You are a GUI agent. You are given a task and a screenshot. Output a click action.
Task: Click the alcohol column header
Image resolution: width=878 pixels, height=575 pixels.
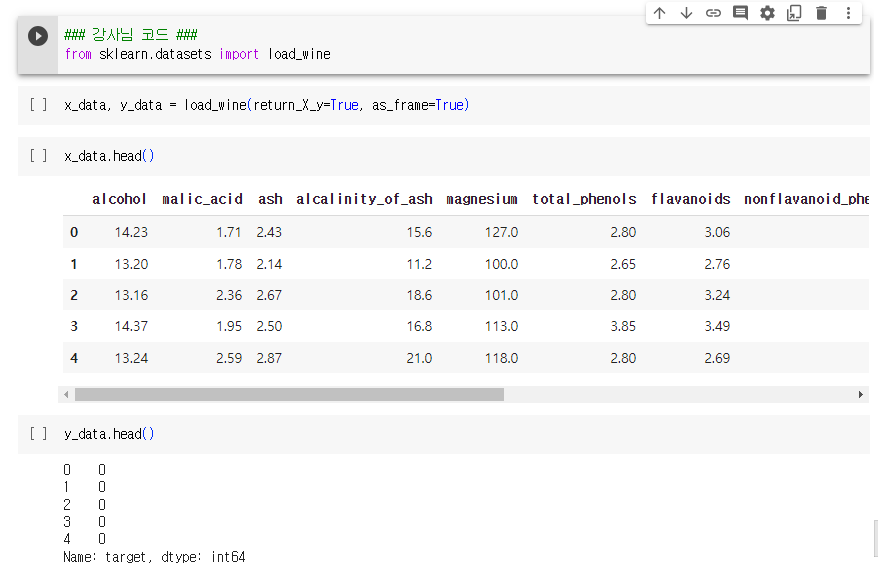[119, 199]
